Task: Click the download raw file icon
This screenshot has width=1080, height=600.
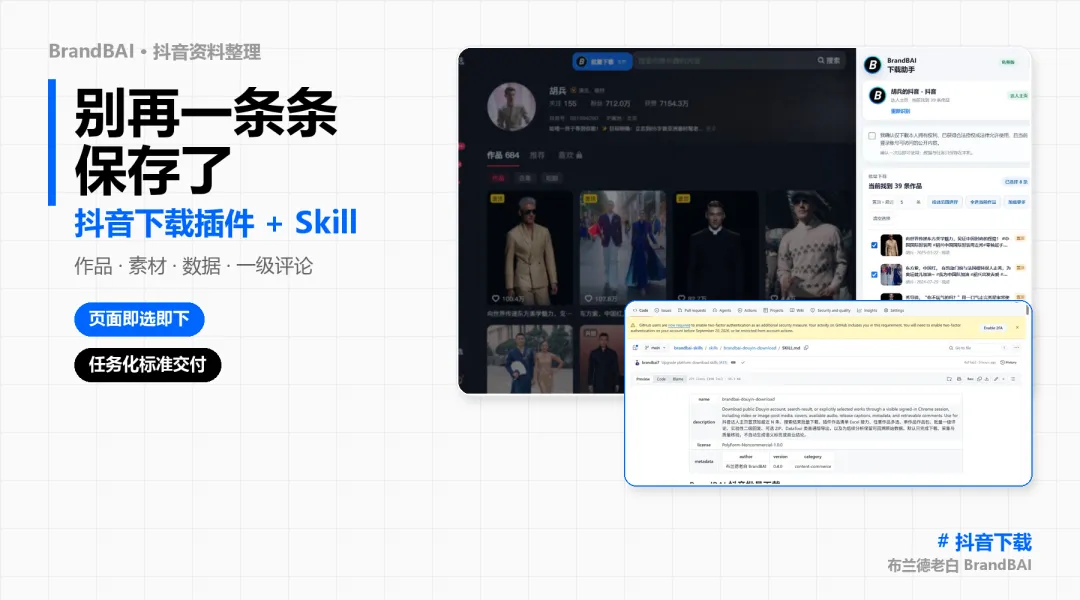Action: (x=987, y=379)
